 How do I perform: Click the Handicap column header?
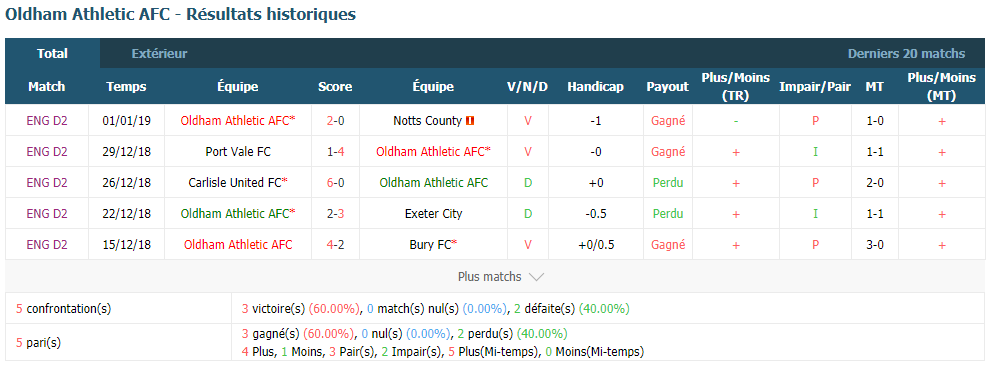pyautogui.click(x=595, y=87)
